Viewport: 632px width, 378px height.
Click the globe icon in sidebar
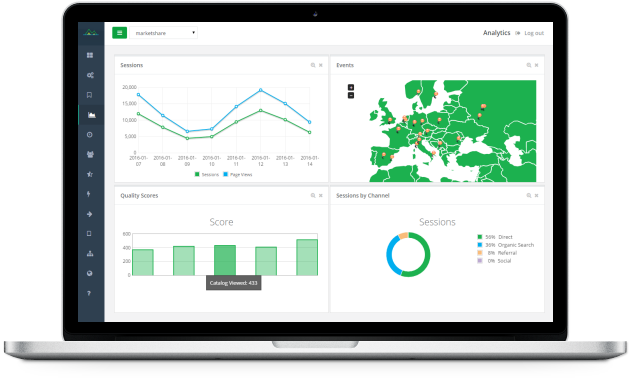pos(89,273)
